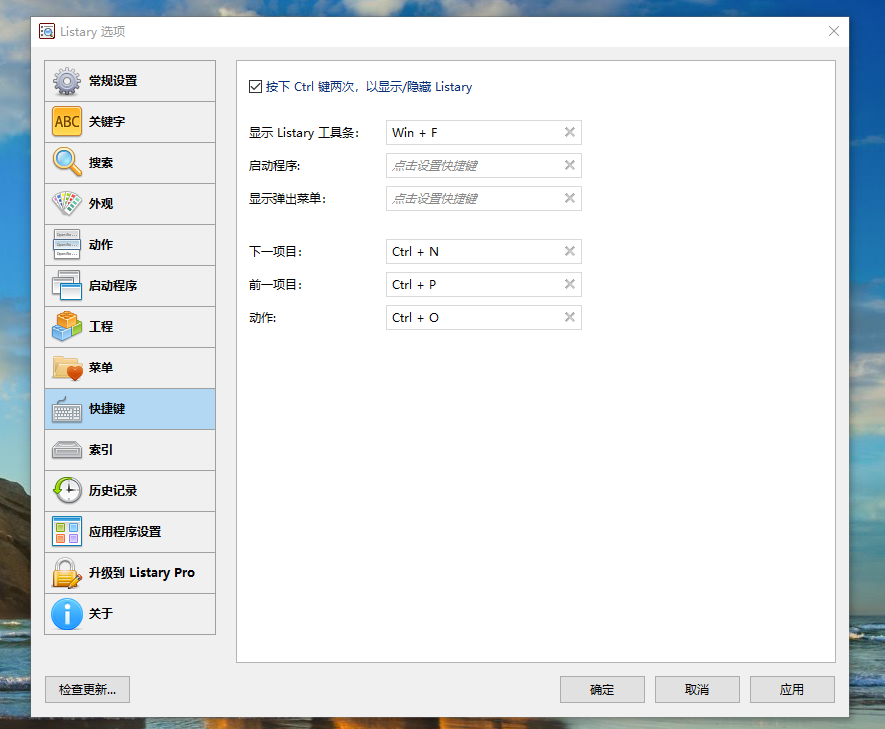Click the list icon for 动作
This screenshot has width=885, height=729.
(x=67, y=245)
